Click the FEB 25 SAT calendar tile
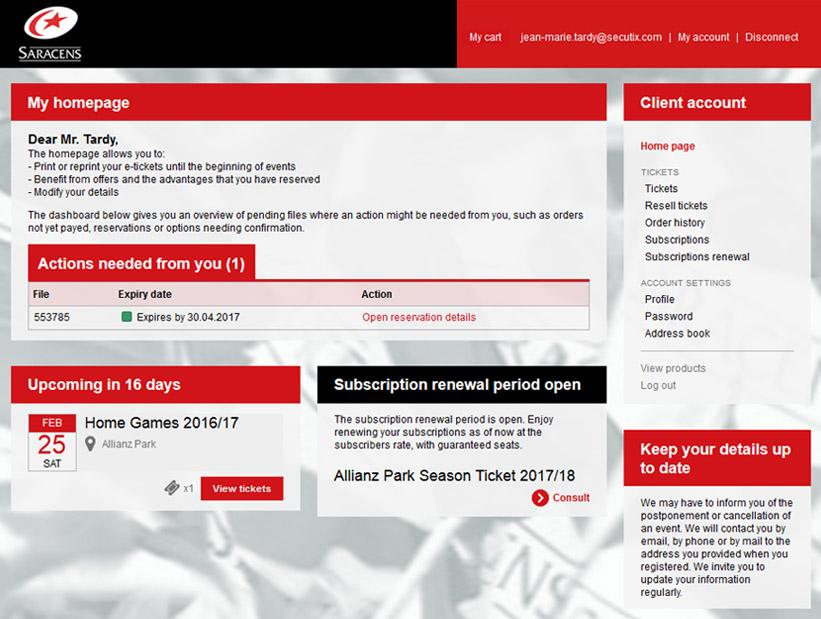Screen dimensions: 821x619 (52, 443)
